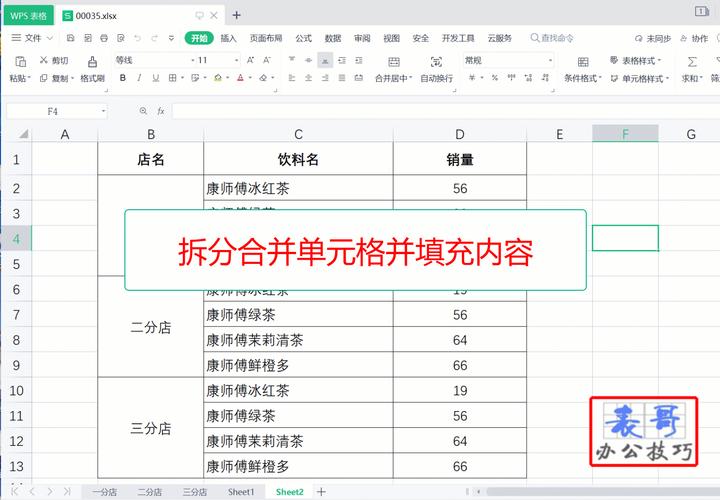Click the zoom magnifier icon by formula bar
Viewport: 720px width, 500px height.
[x=143, y=111]
